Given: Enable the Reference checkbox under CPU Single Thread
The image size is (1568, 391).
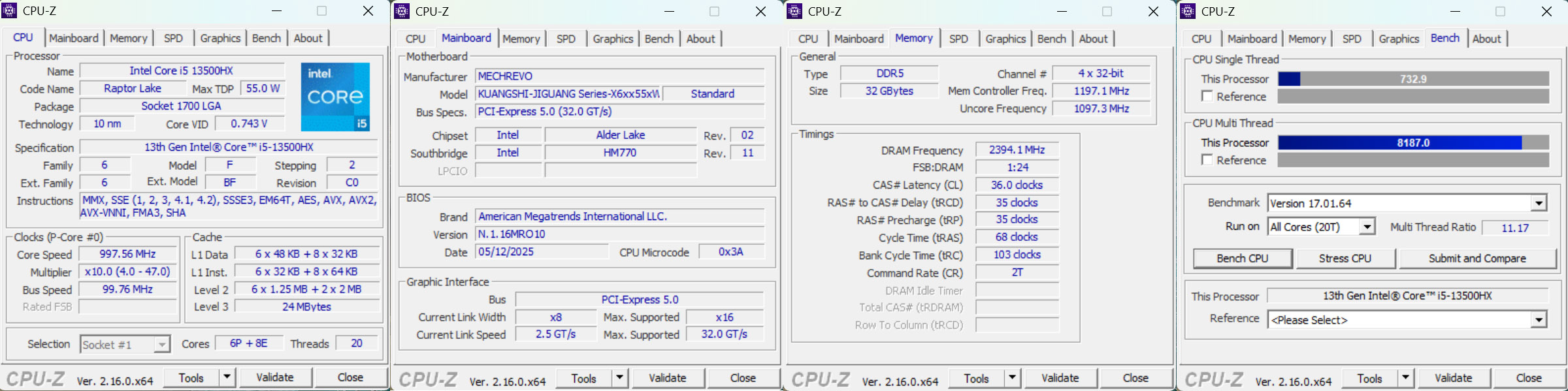Looking at the screenshot, I should [1207, 96].
